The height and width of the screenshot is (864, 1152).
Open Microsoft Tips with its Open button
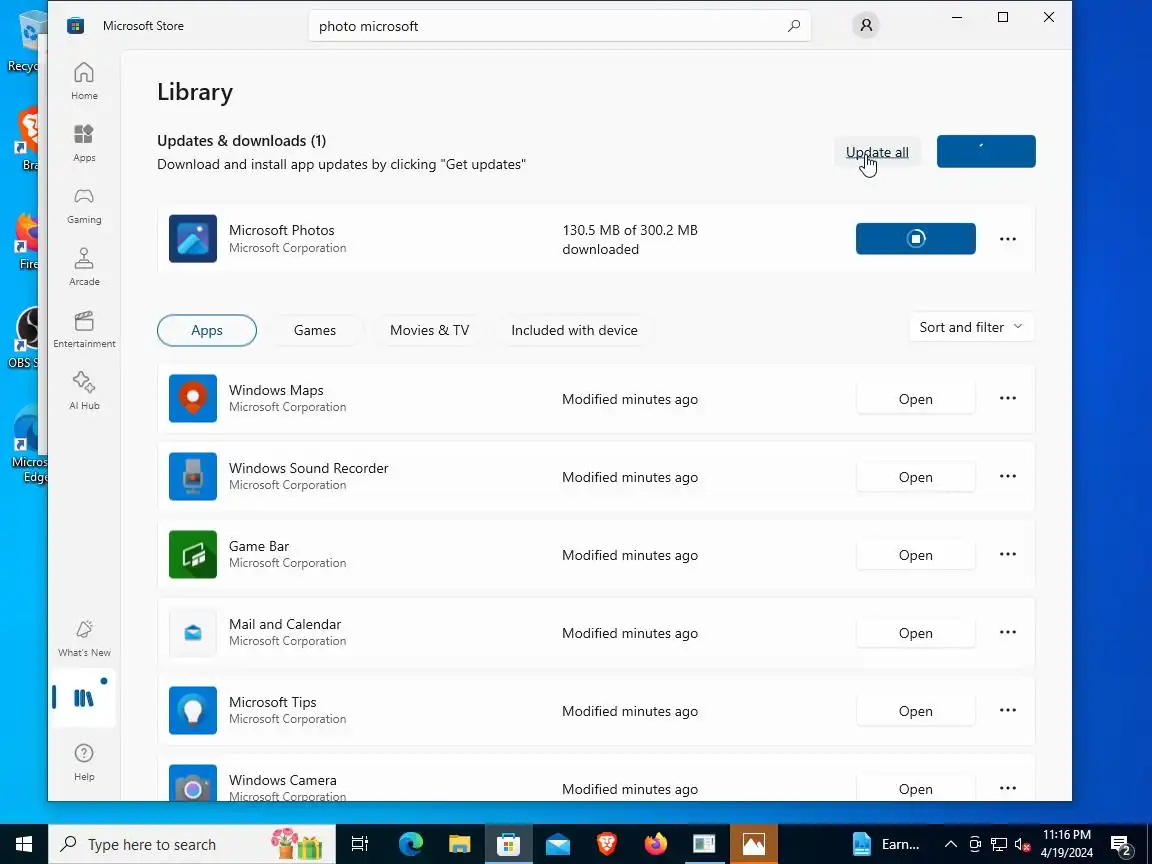coord(915,711)
